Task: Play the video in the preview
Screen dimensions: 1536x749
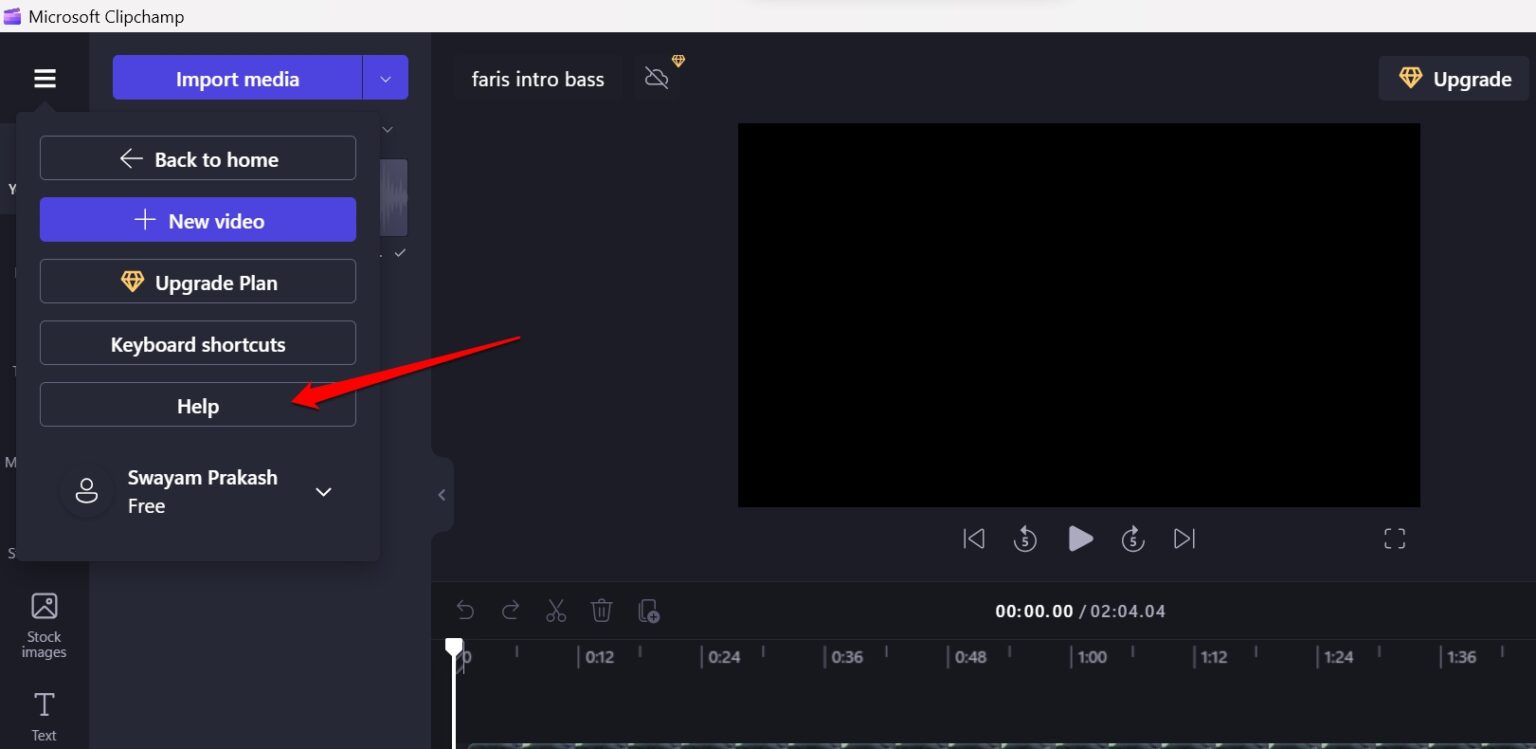Action: tap(1080, 538)
